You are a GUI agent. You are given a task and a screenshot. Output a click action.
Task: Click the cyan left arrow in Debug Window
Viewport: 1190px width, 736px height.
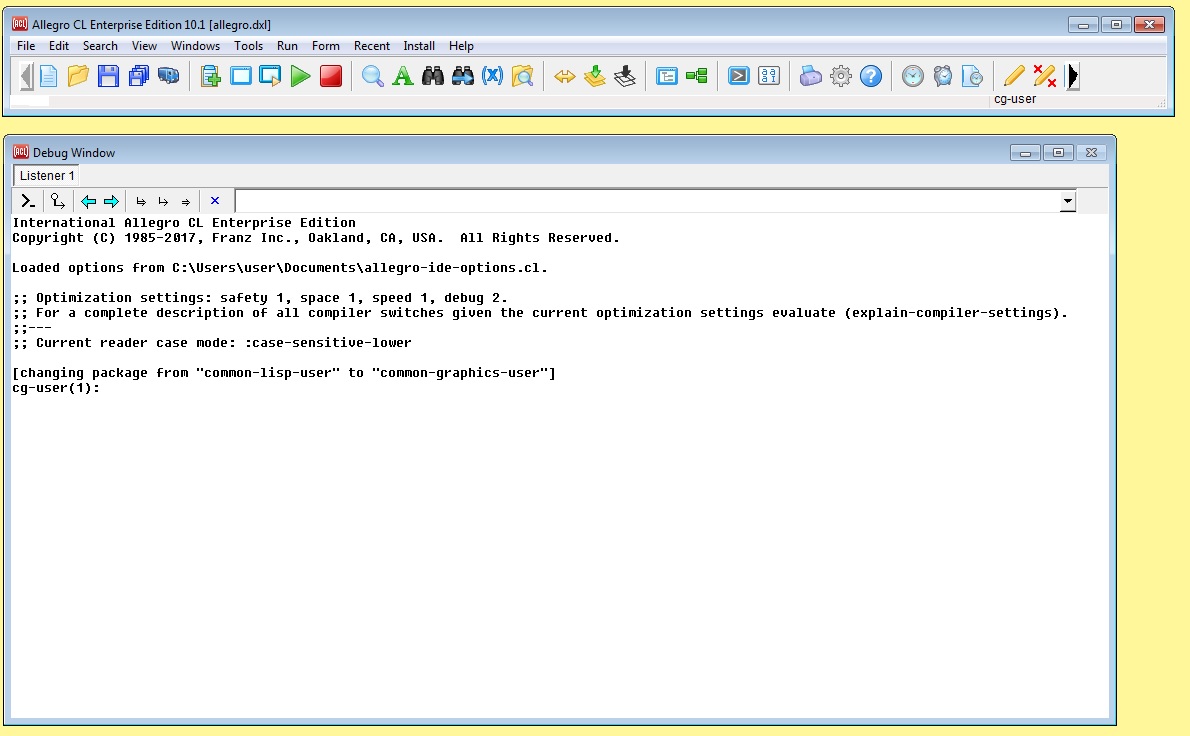(x=89, y=201)
